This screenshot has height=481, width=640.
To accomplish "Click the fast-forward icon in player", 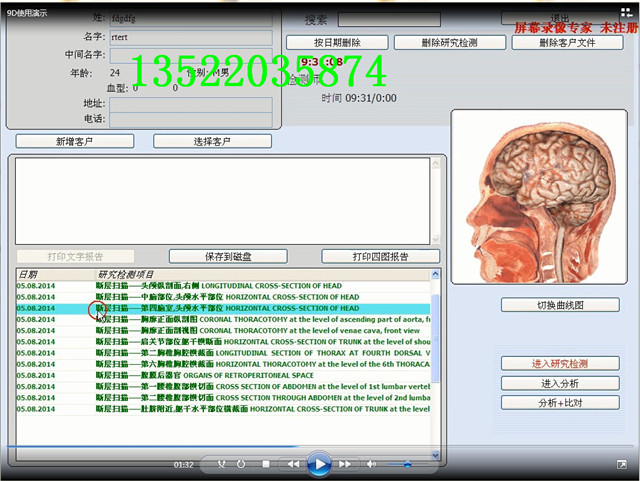I will point(346,464).
